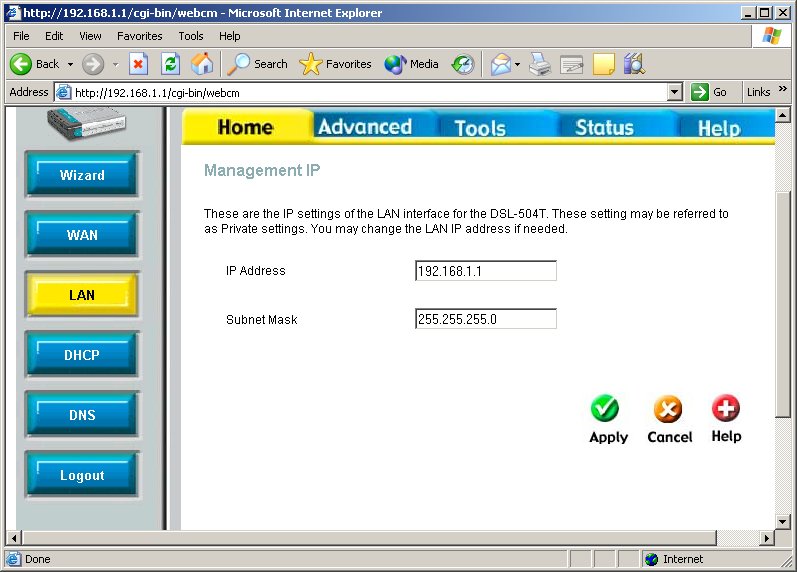The height and width of the screenshot is (572, 797).
Task: Click the router device image
Action: pyautogui.click(x=86, y=123)
